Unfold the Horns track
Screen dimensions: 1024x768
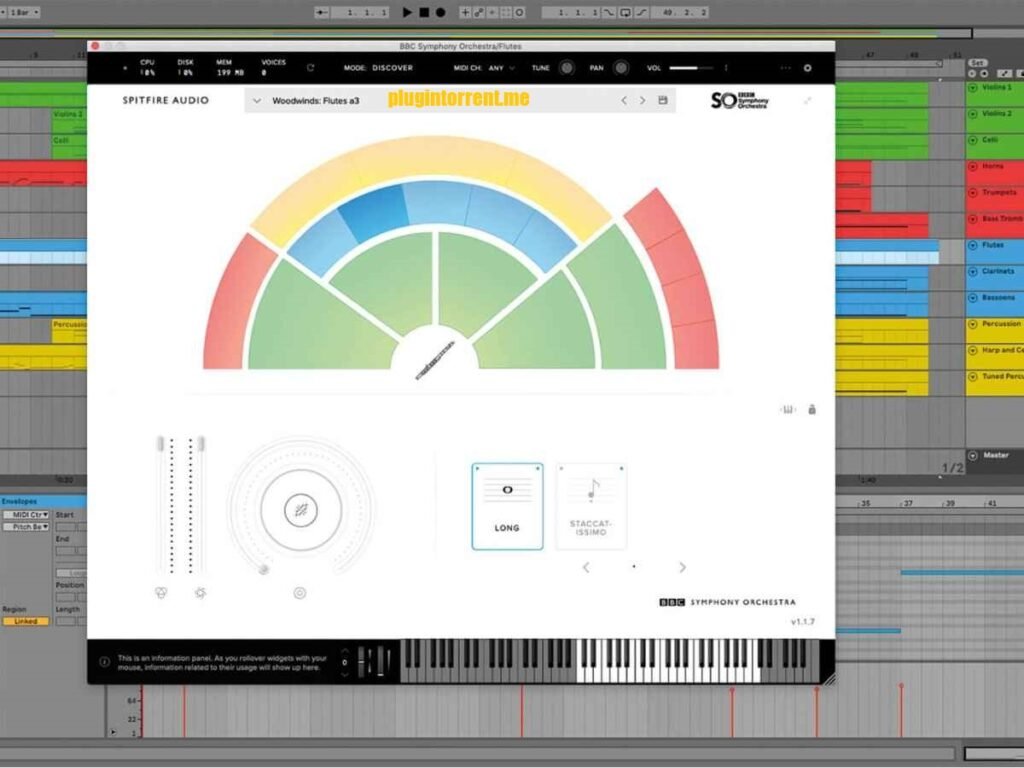click(972, 167)
